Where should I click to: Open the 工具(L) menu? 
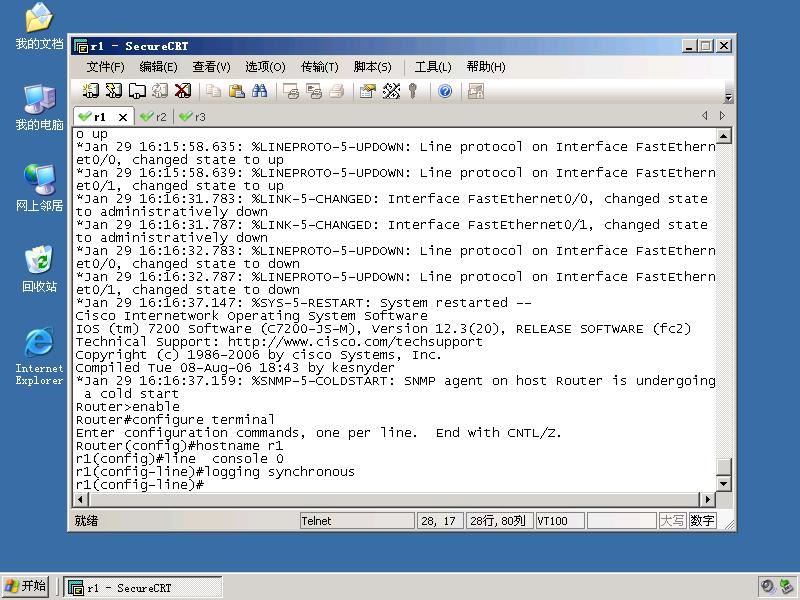tap(433, 67)
